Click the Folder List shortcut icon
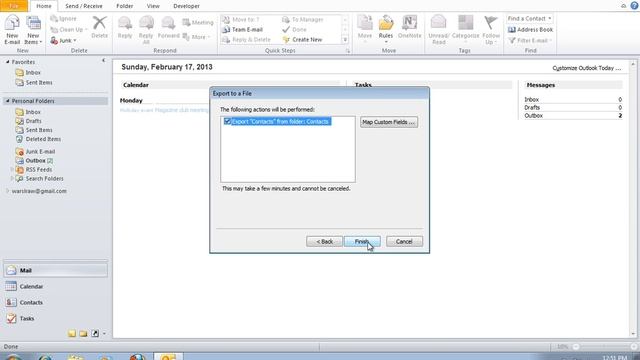 (x=83, y=333)
